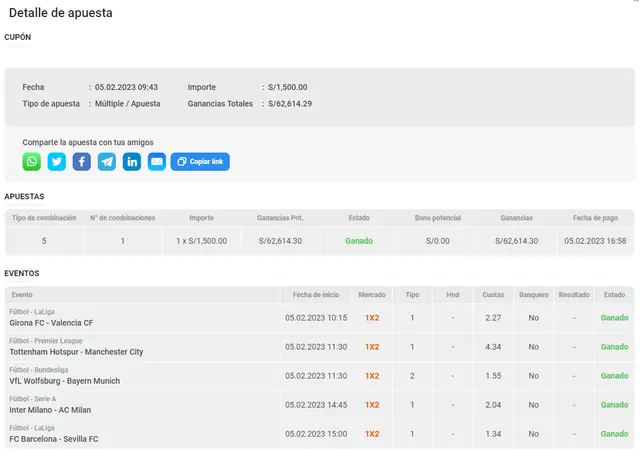Share the bet on LinkedIn

pyautogui.click(x=132, y=162)
